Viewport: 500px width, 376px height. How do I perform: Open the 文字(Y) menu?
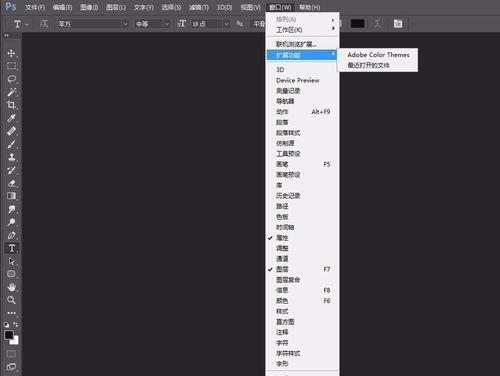pos(144,7)
